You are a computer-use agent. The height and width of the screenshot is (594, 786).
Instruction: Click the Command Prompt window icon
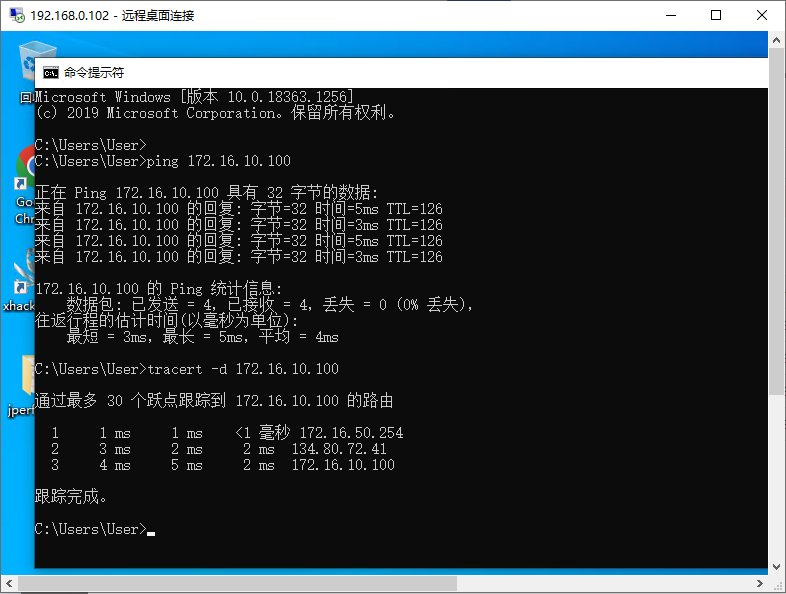[x=51, y=73]
